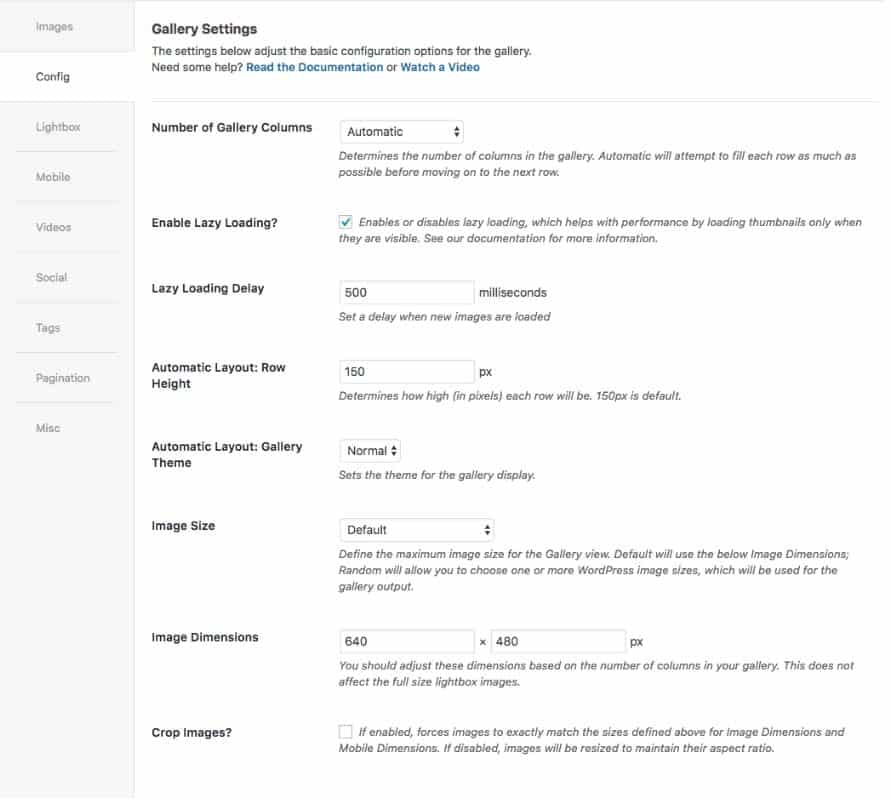
Task: Open the Lightbox settings tab
Action: [x=58, y=127]
